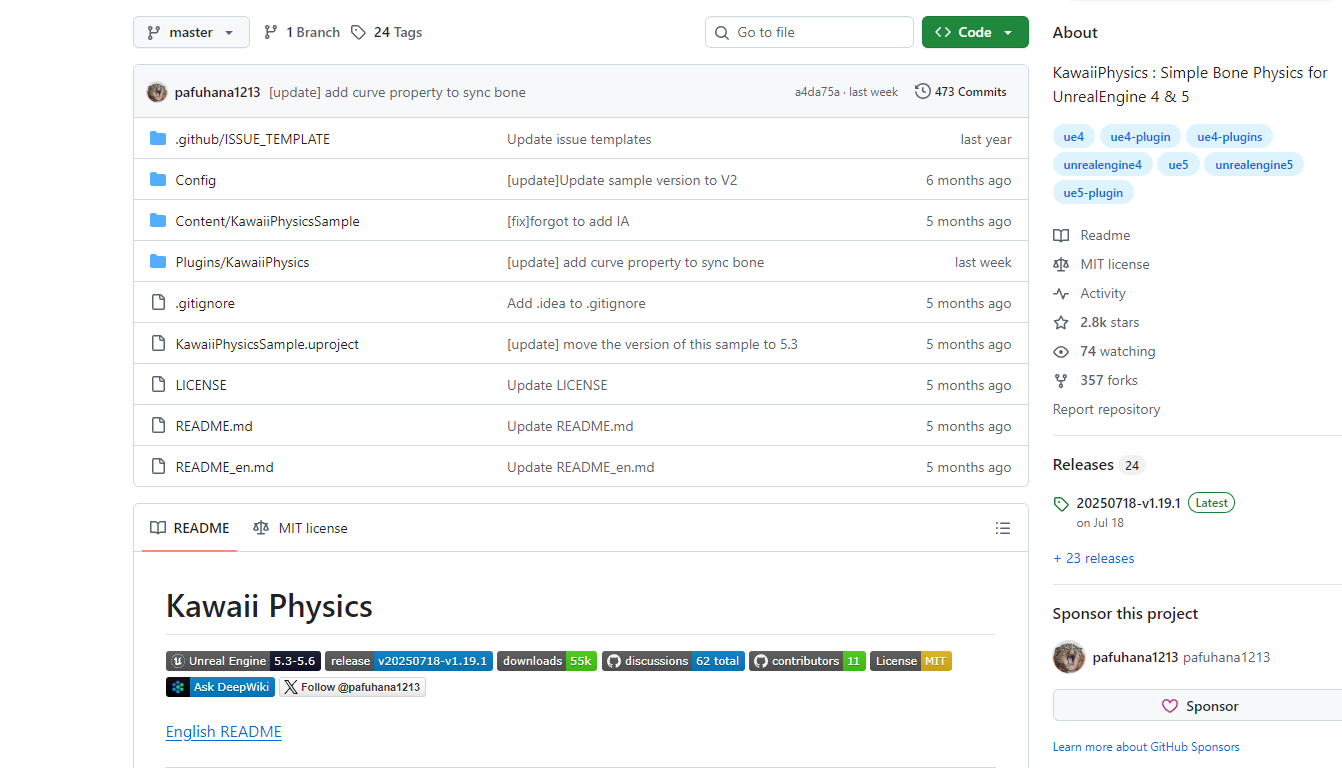Click the 1 Branch link

click(302, 32)
